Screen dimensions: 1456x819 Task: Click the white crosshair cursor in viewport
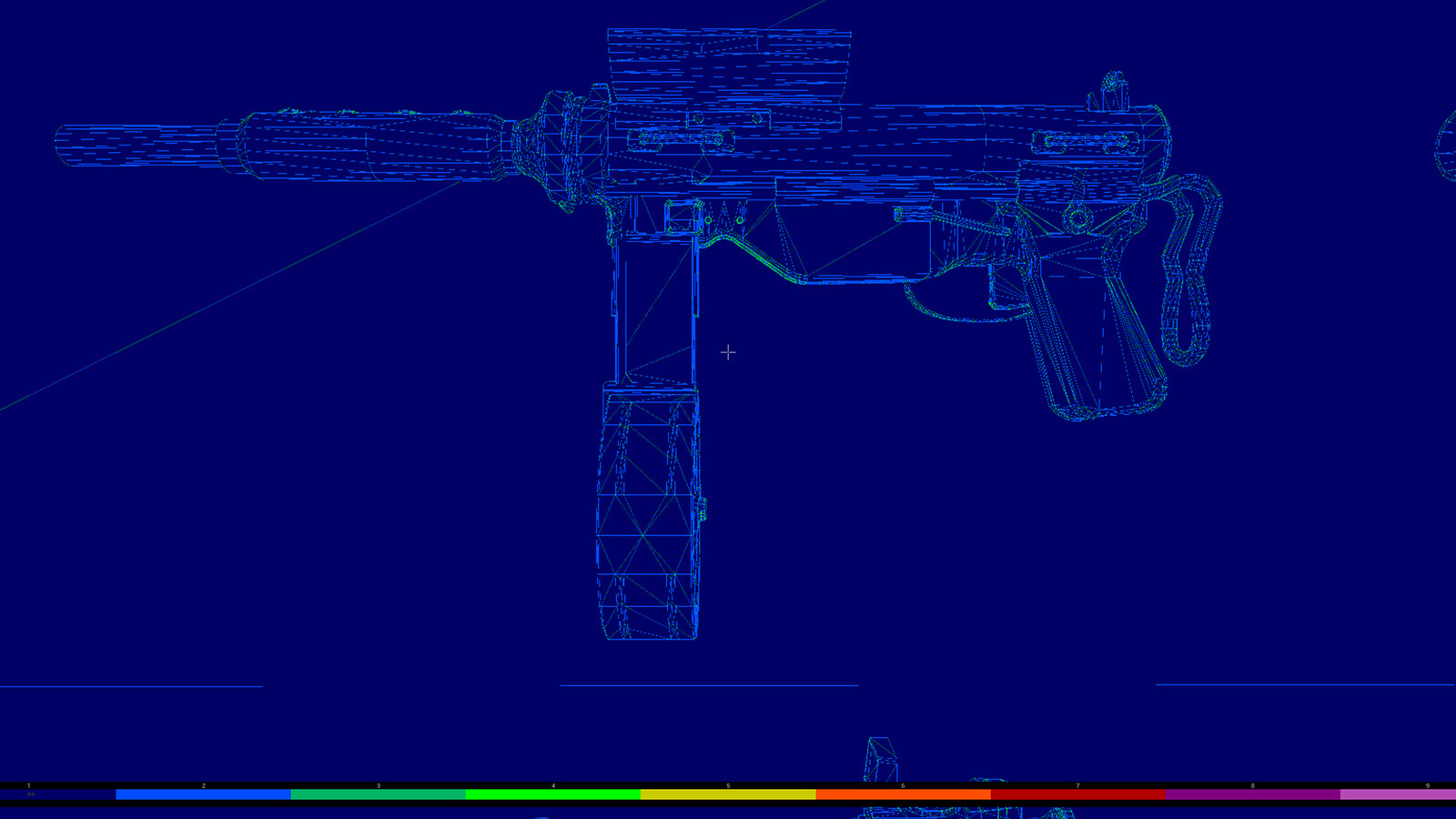click(728, 352)
